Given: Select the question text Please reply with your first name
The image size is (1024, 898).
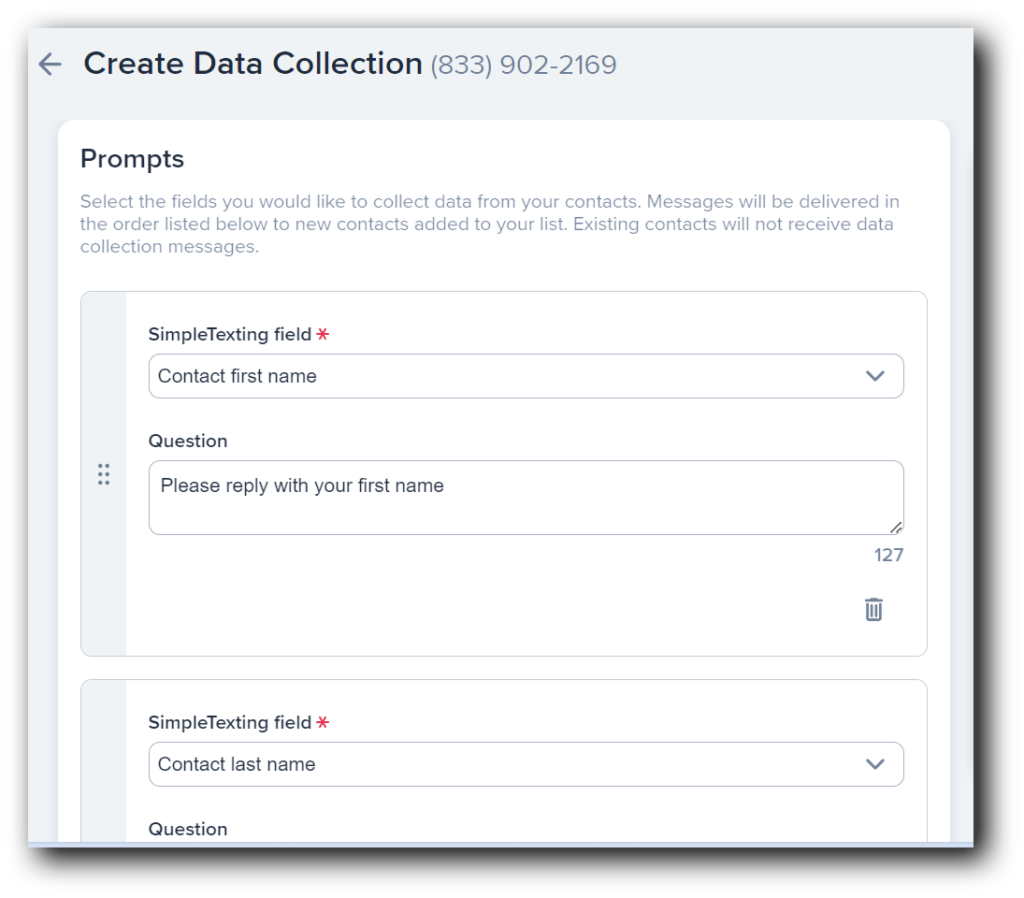Looking at the screenshot, I should pos(302,485).
